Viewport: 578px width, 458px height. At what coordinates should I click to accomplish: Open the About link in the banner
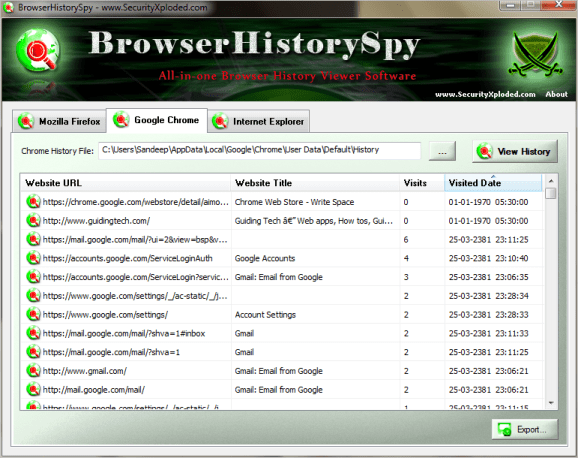point(556,94)
